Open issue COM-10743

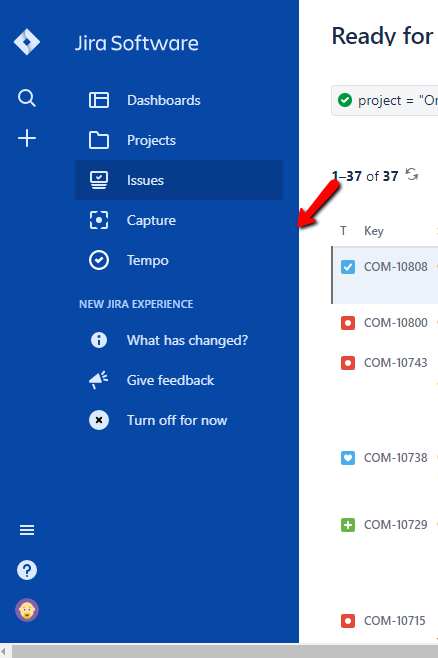[x=396, y=363]
